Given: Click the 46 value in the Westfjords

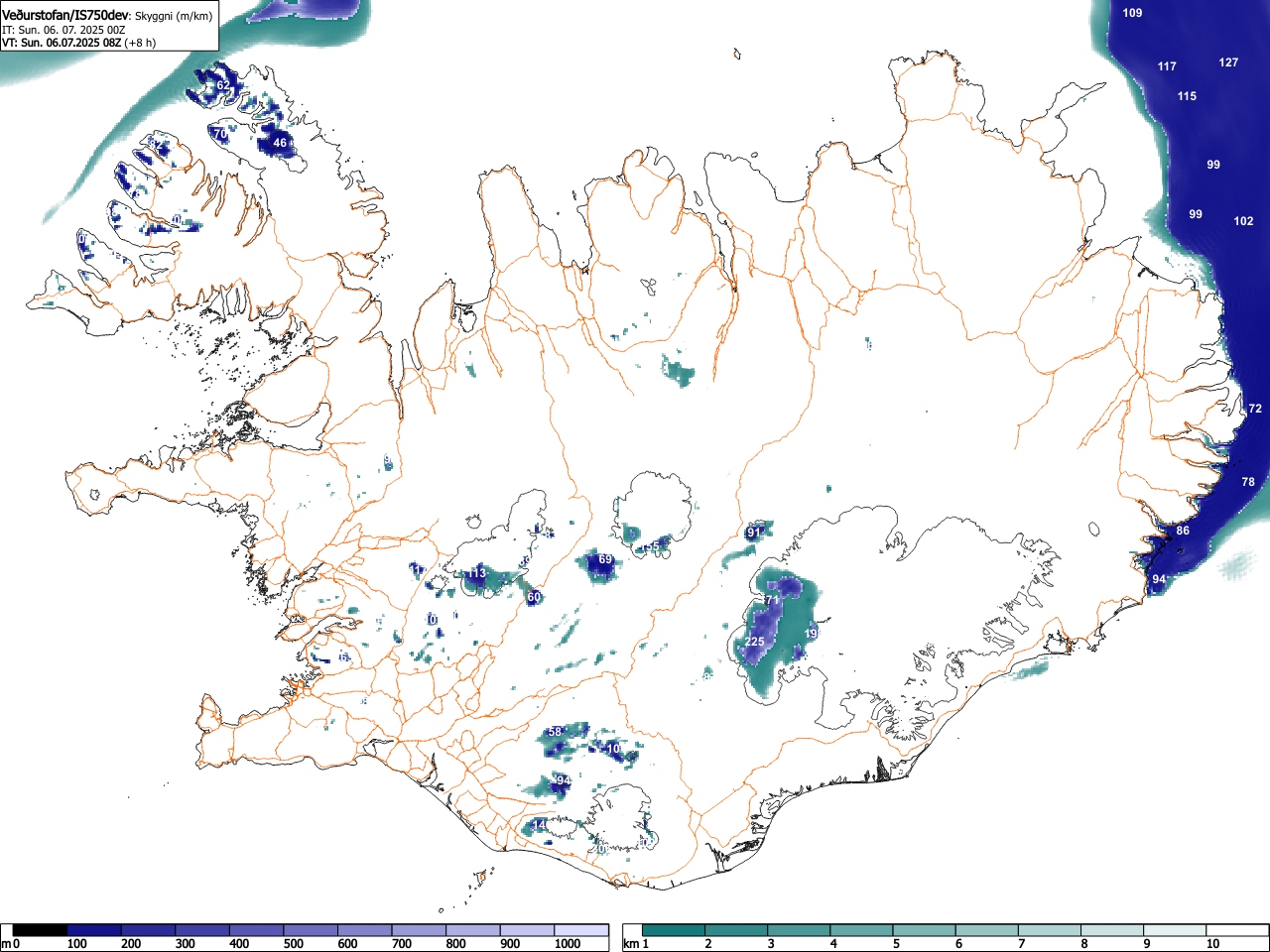Looking at the screenshot, I should coord(280,143).
